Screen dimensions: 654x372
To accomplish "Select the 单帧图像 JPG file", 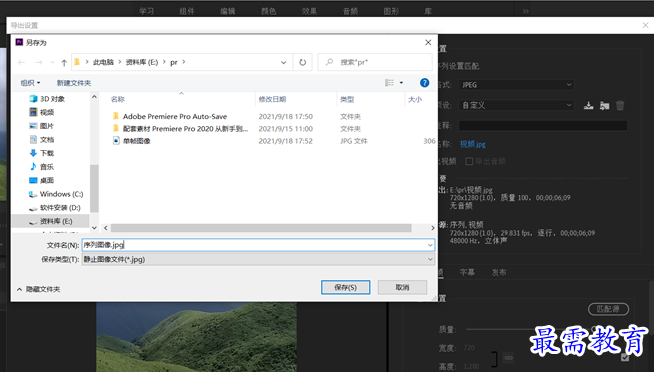I will 136,141.
